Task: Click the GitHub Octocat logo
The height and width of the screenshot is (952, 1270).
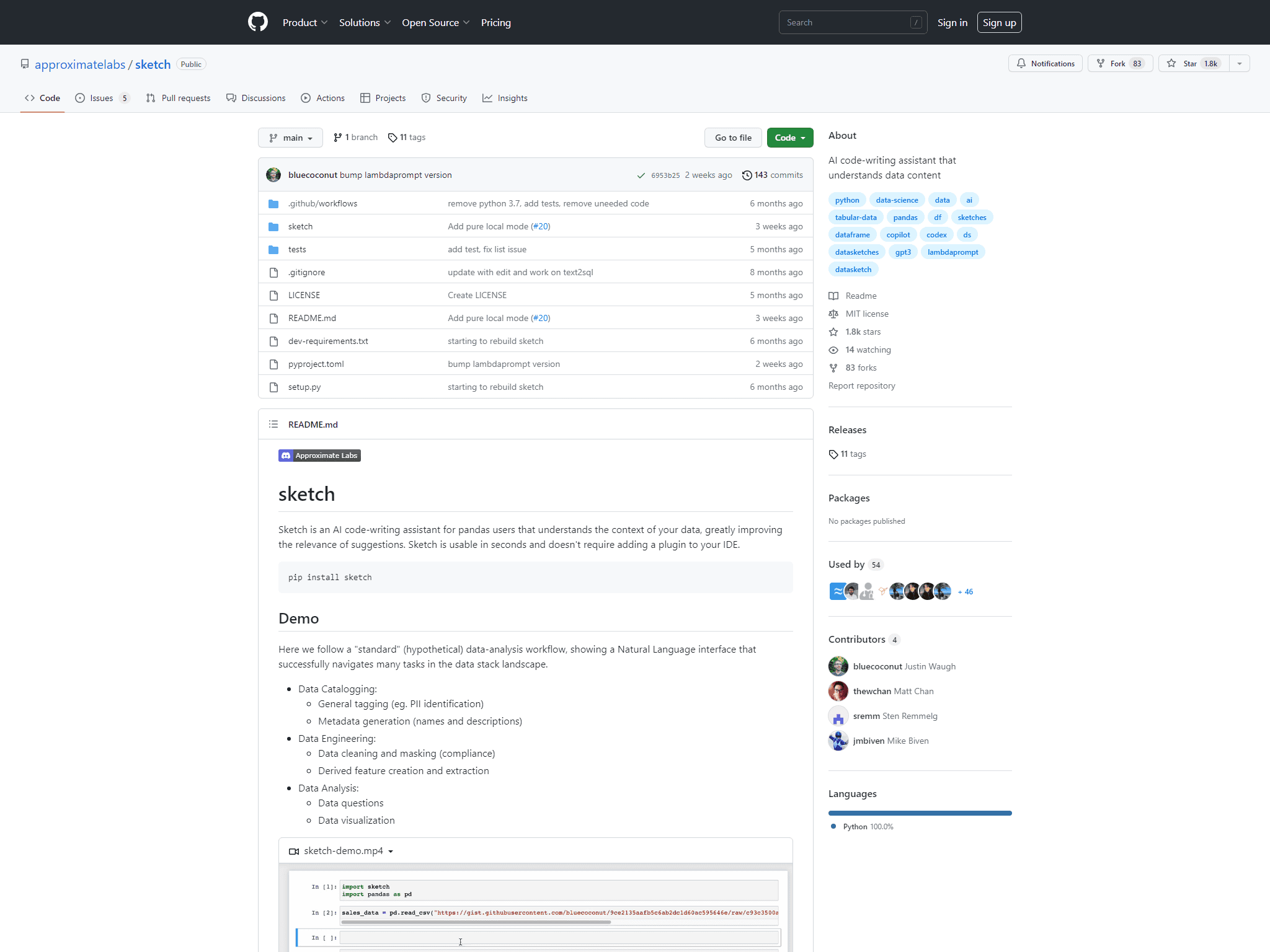Action: pyautogui.click(x=258, y=22)
